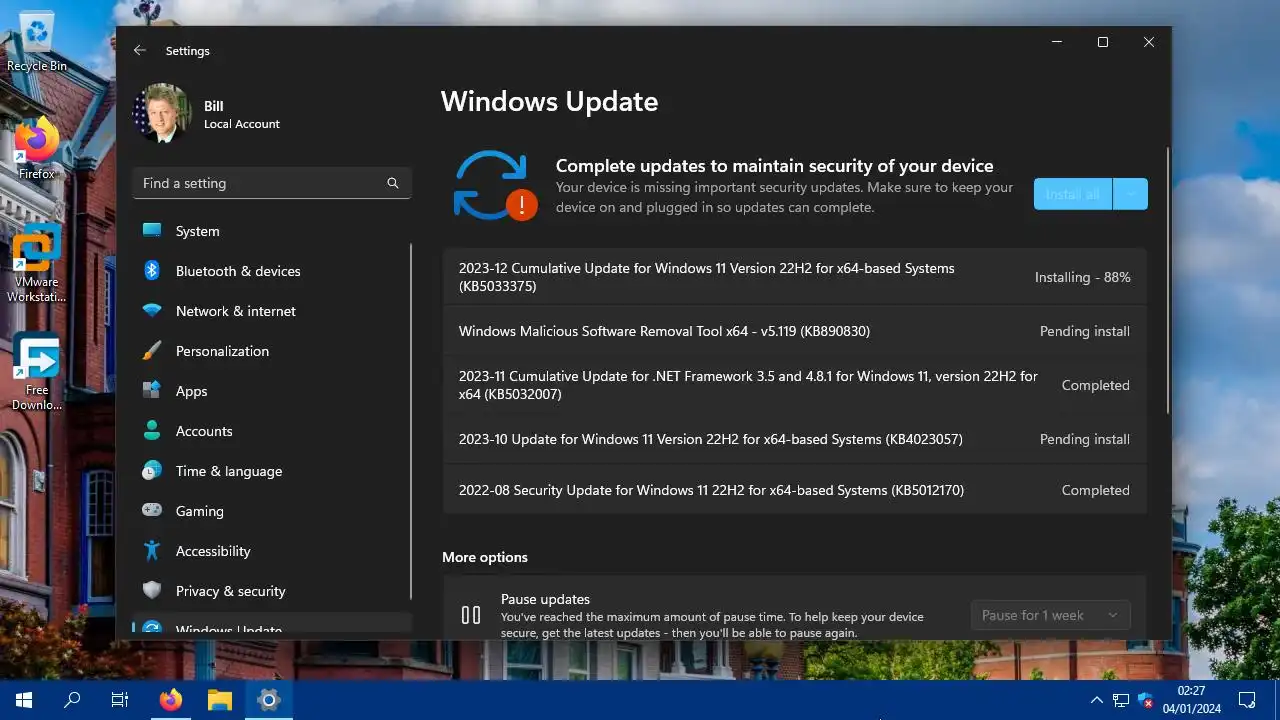Viewport: 1280px width, 720px height.
Task: Click the taskbar clock showing 02:27
Action: [x=1191, y=700]
